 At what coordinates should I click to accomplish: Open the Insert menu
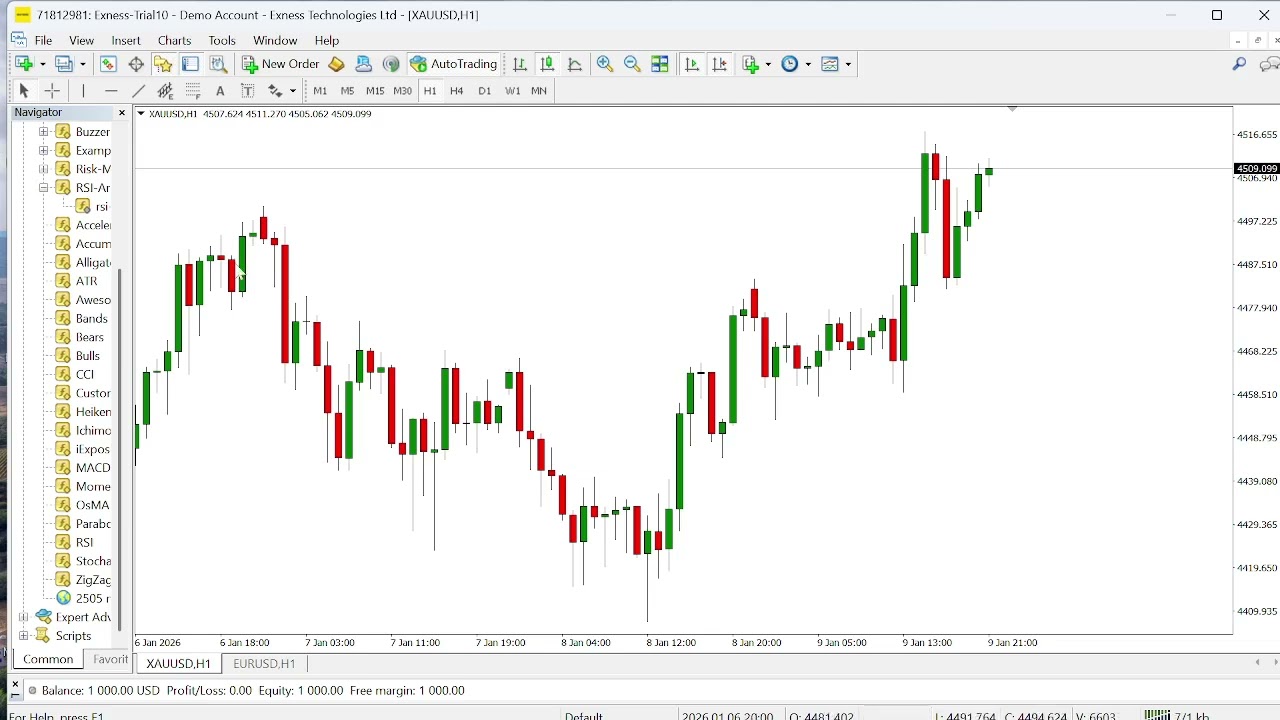click(126, 40)
